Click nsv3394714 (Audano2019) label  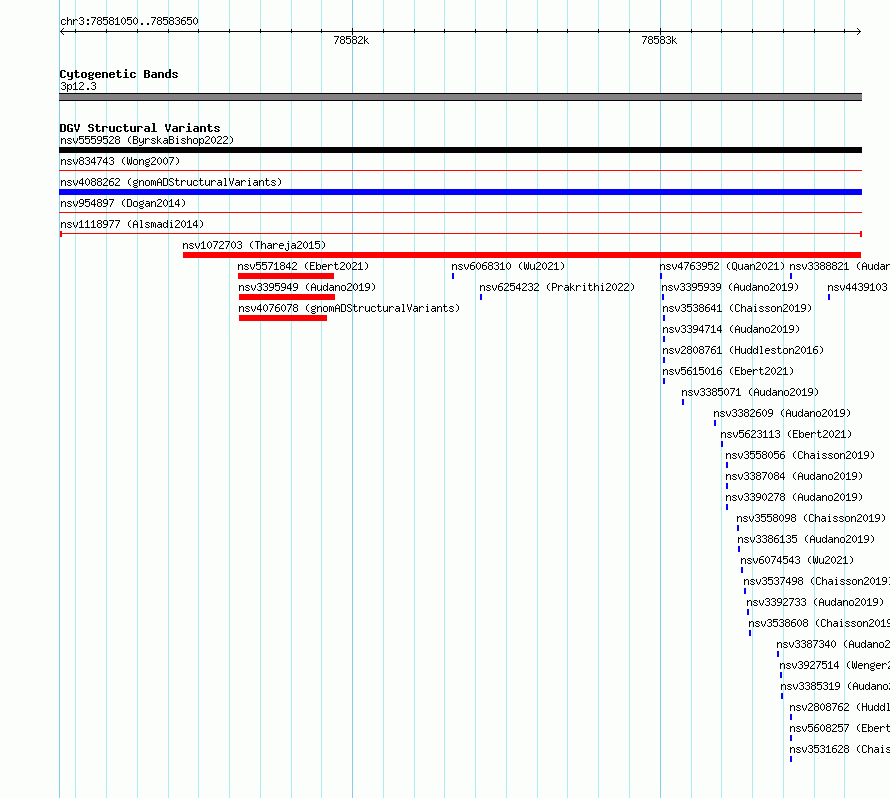coord(731,329)
